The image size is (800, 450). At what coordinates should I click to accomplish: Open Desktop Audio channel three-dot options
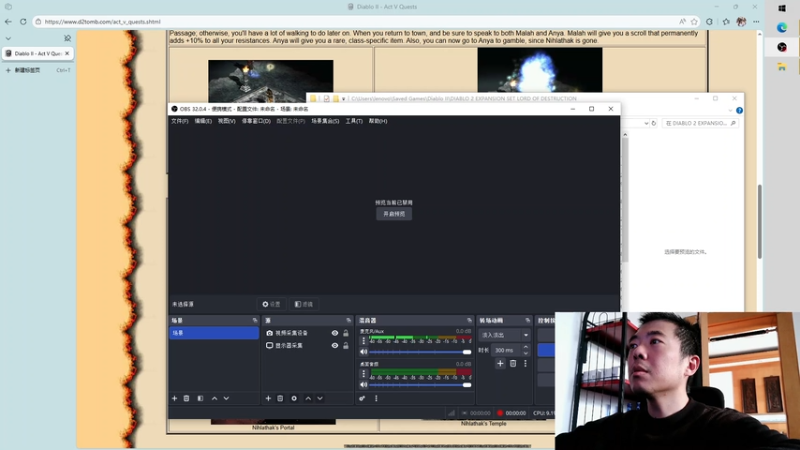pyautogui.click(x=364, y=374)
